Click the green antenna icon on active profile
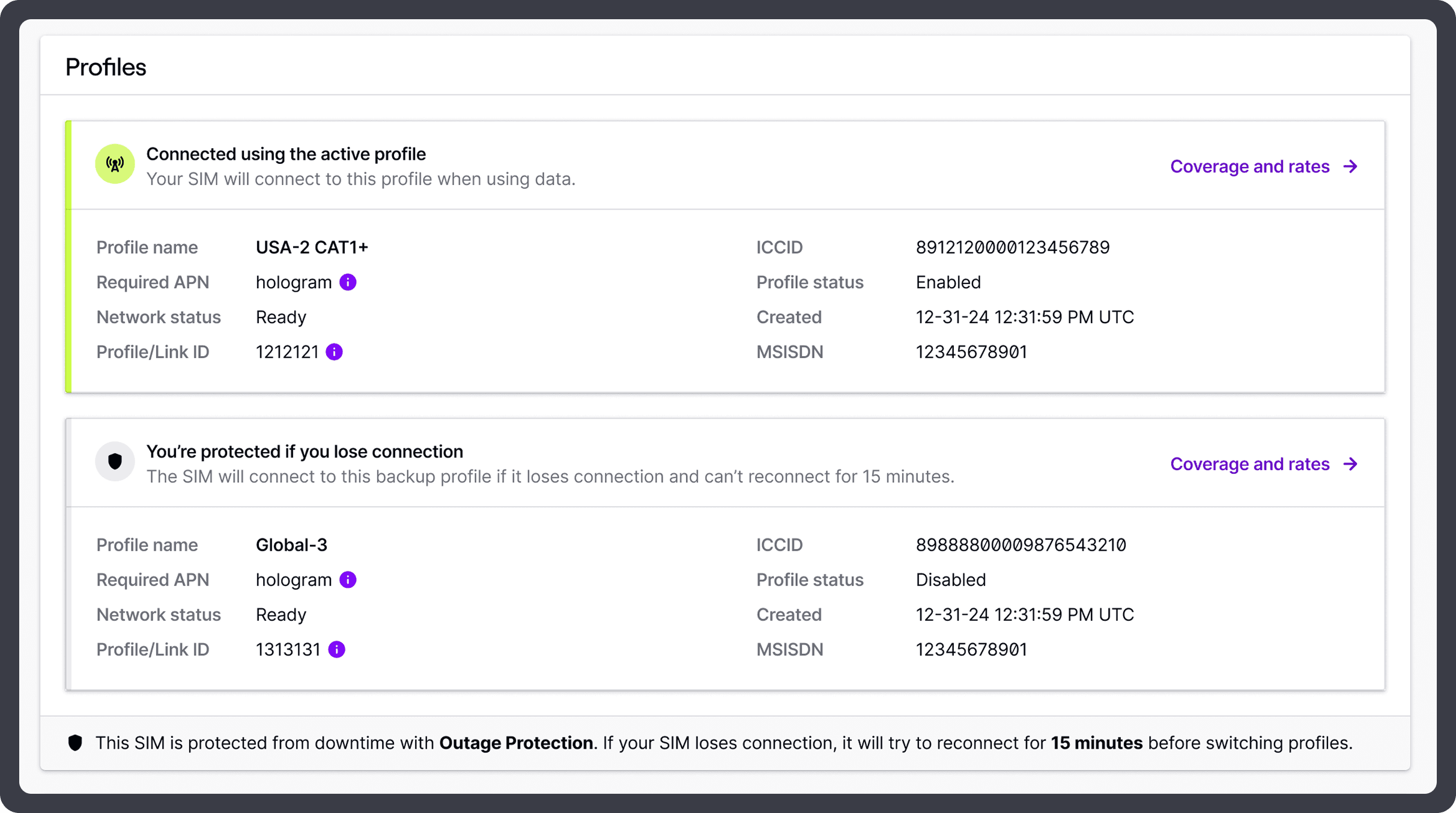1456x813 pixels. [114, 163]
